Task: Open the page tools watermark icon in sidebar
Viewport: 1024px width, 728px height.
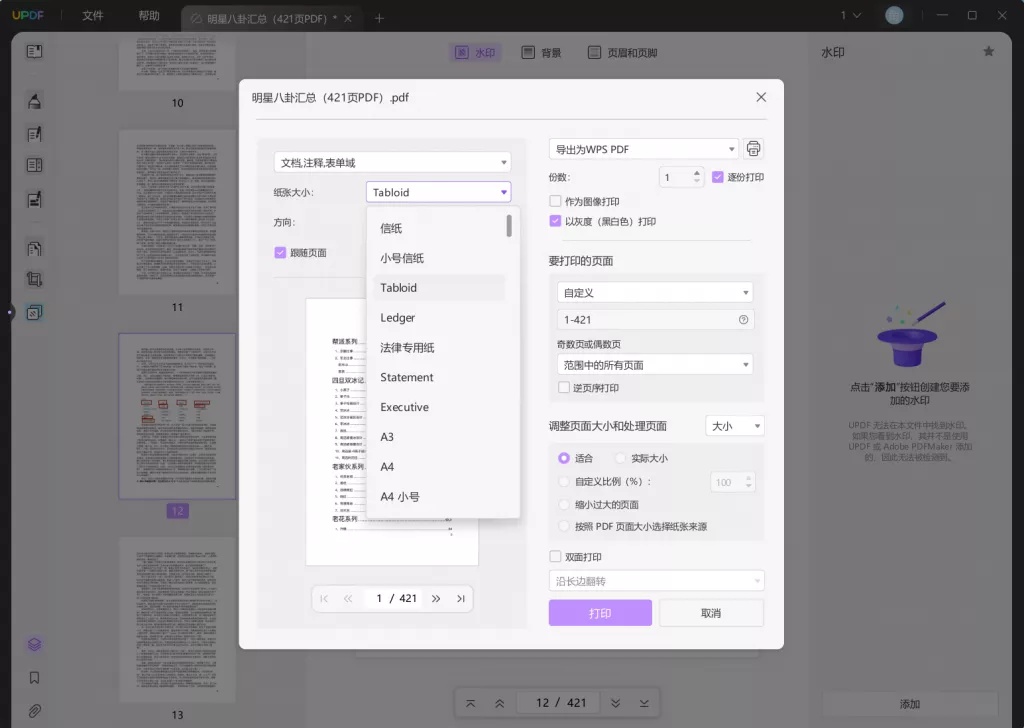Action: tap(34, 313)
